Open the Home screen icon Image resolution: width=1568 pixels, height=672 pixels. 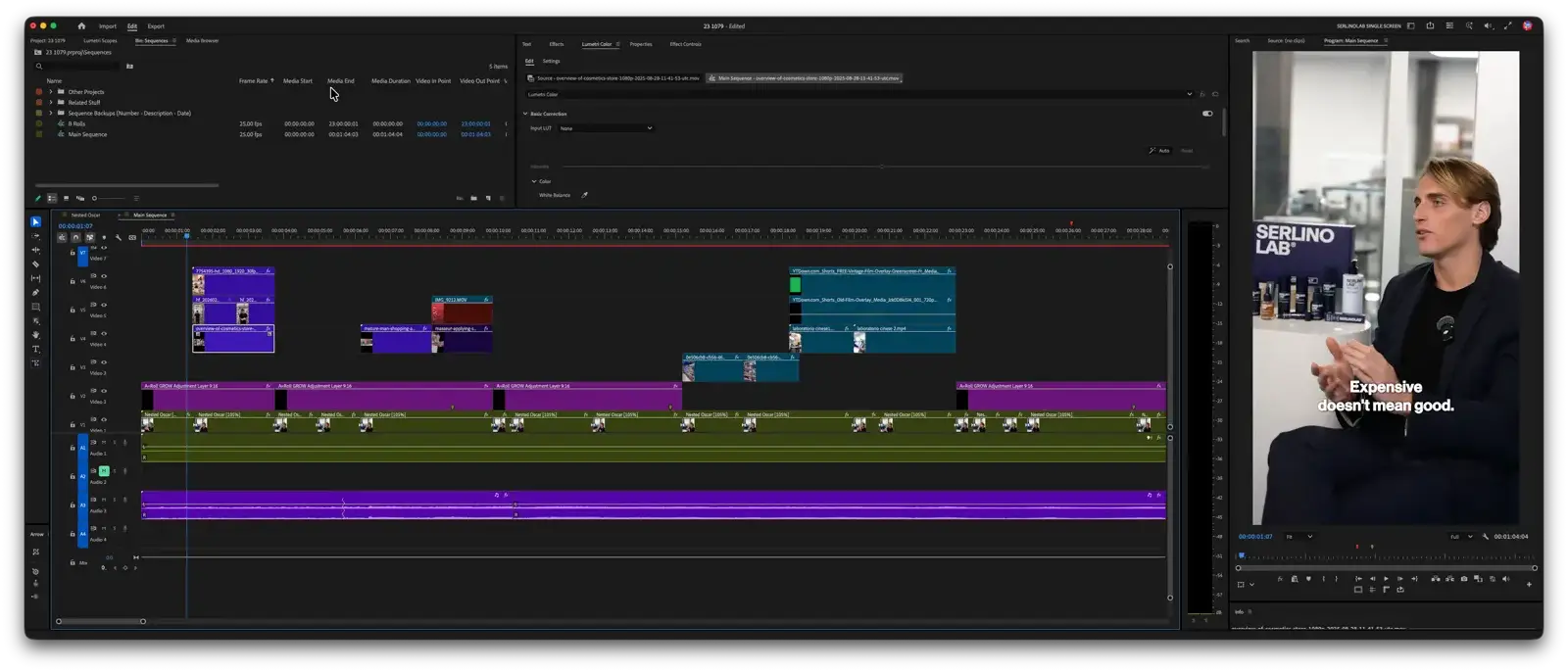[81, 26]
